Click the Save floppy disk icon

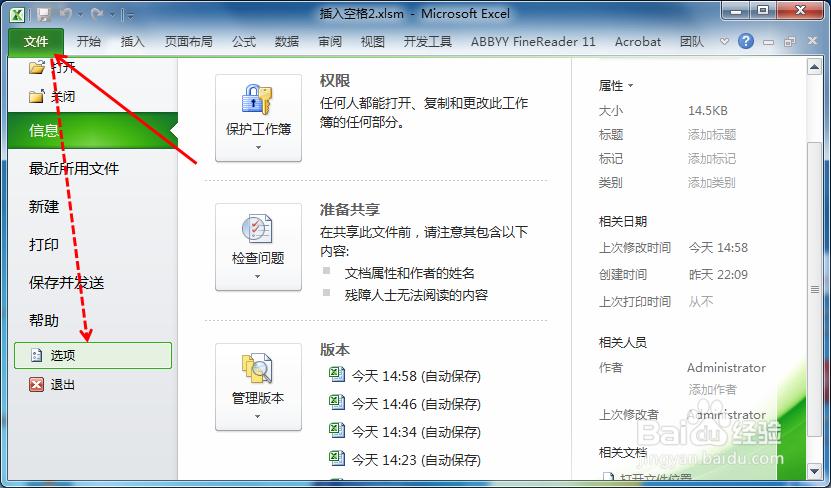(44, 14)
